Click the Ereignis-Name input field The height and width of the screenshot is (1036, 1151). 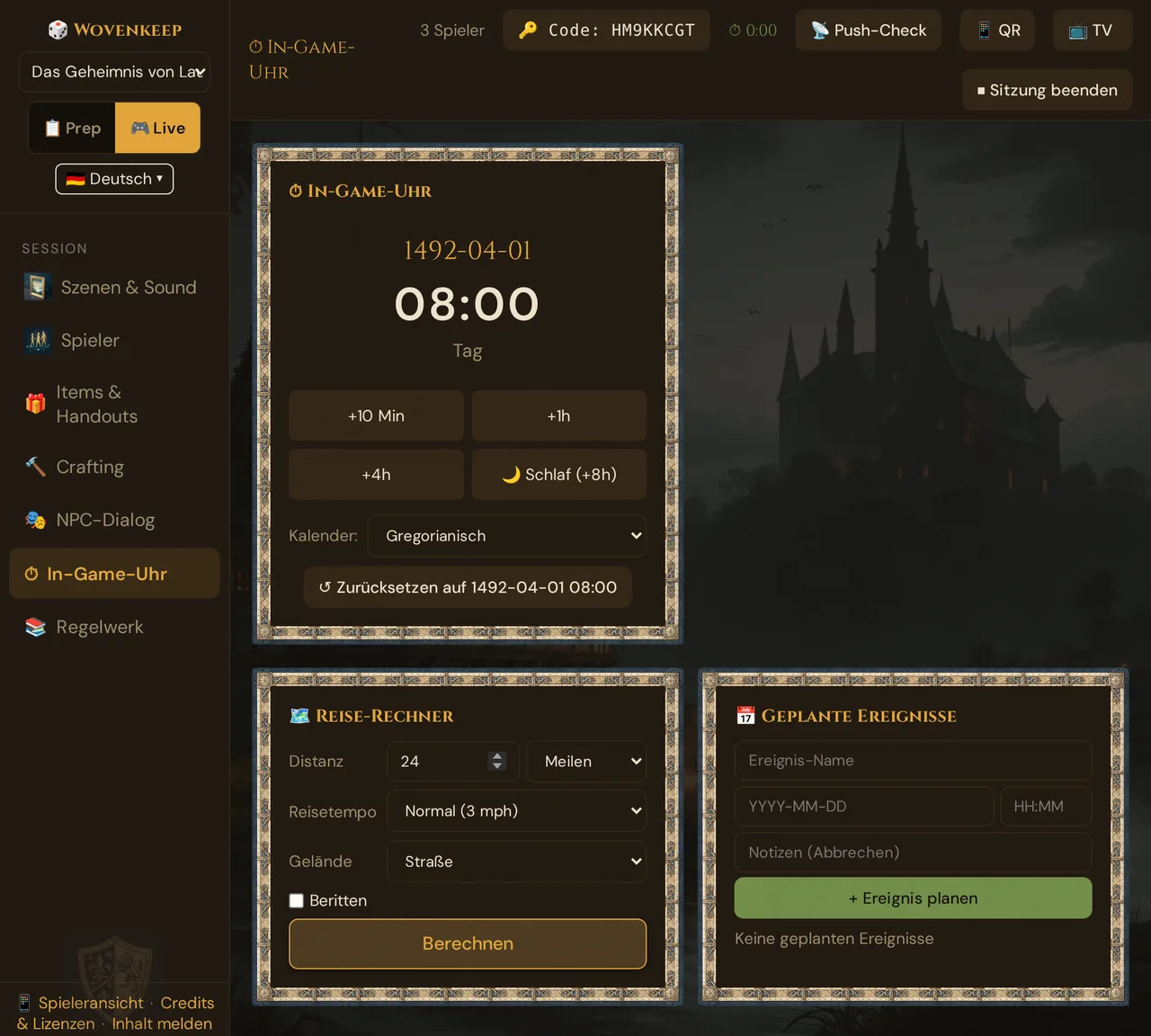click(x=913, y=761)
